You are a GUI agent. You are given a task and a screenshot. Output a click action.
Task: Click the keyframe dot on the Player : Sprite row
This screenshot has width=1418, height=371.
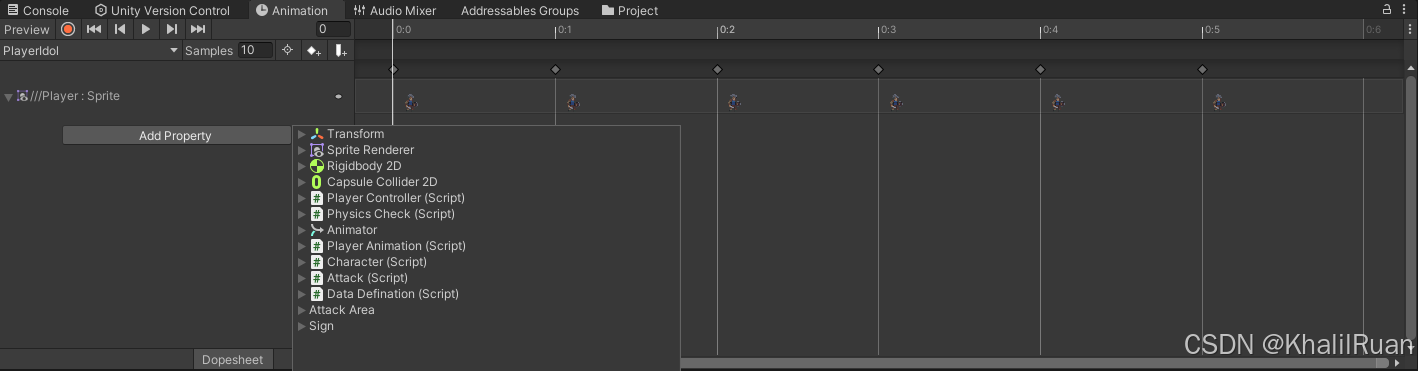point(338,97)
